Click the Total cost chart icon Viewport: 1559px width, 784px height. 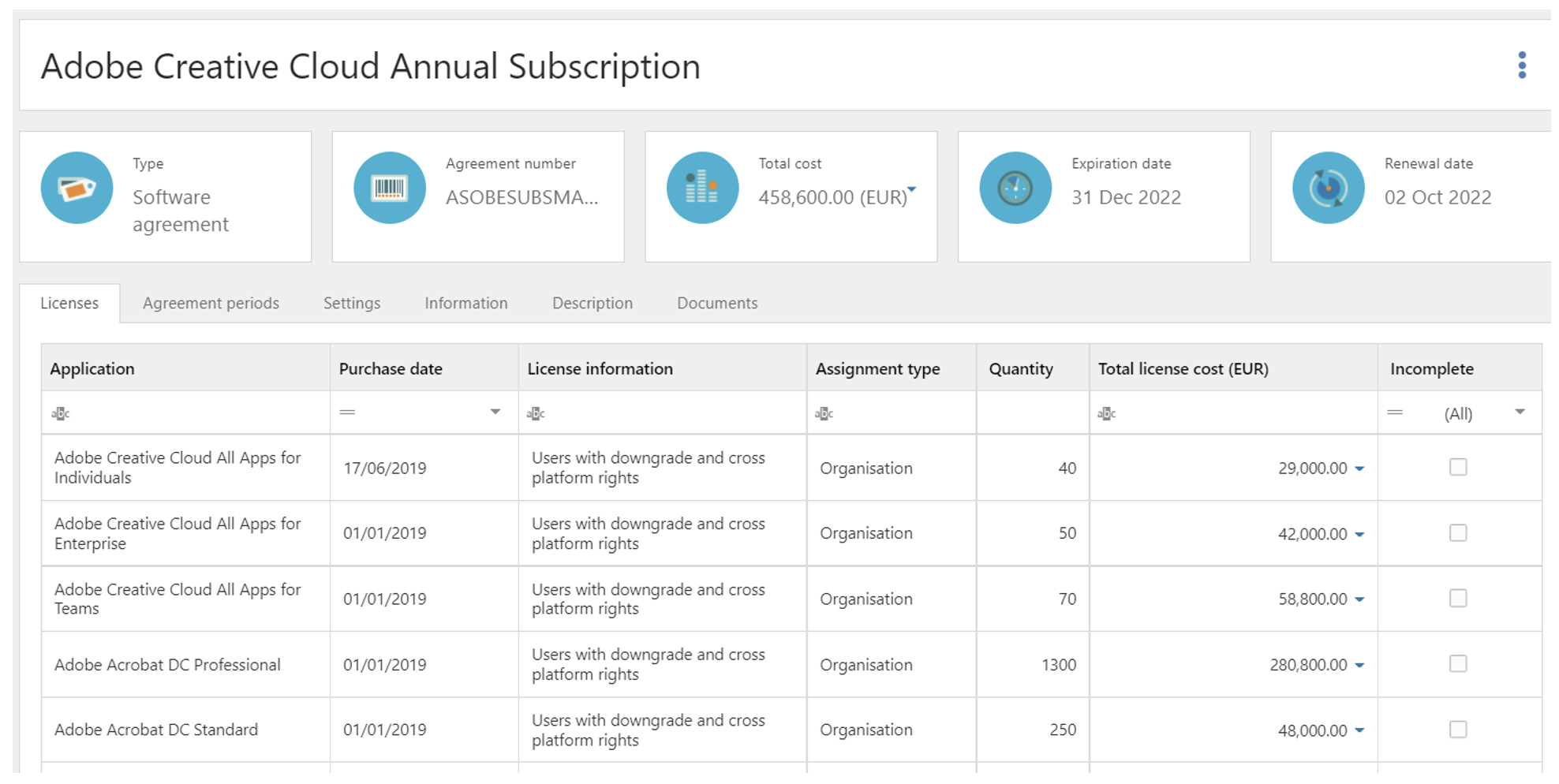(703, 188)
